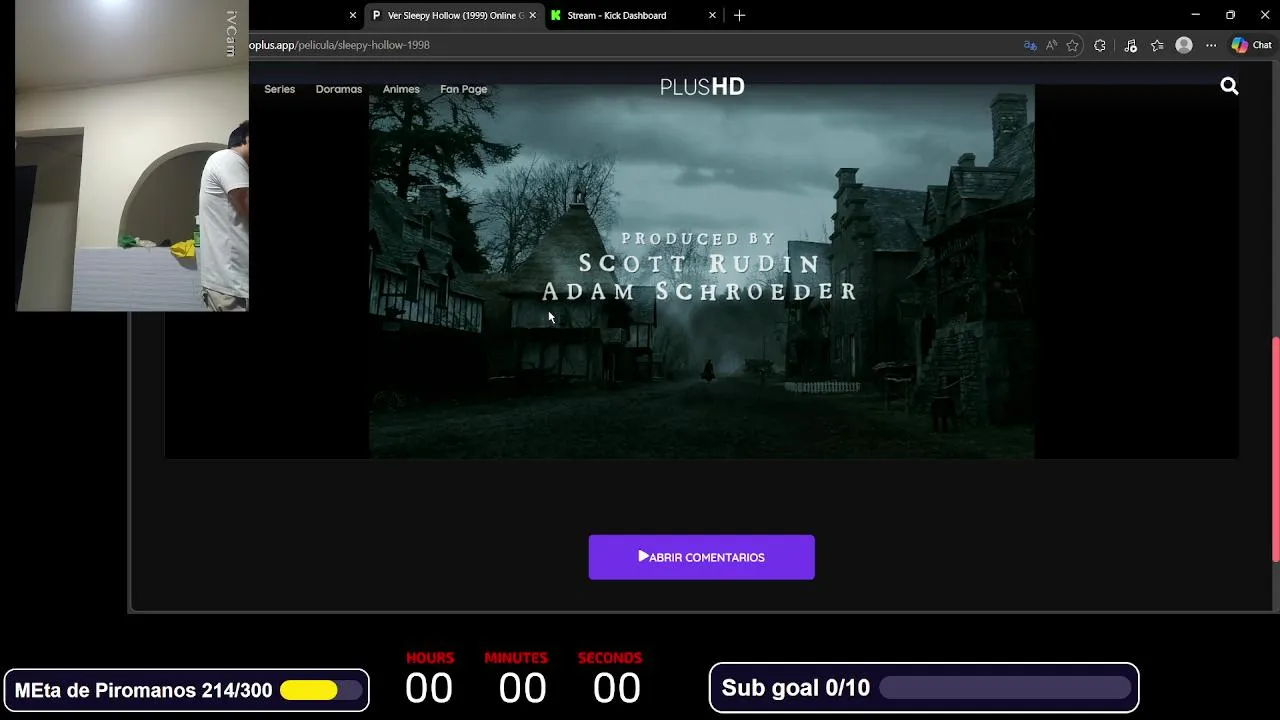Viewport: 1280px width, 720px height.
Task: Click the MINUTES timer label
Action: coord(516,658)
